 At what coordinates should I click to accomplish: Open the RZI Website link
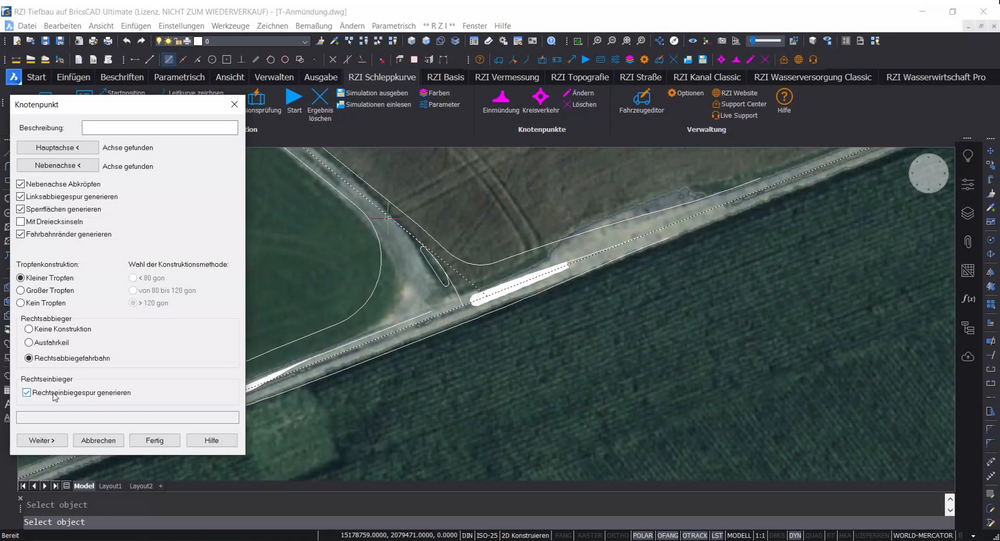click(x=735, y=93)
